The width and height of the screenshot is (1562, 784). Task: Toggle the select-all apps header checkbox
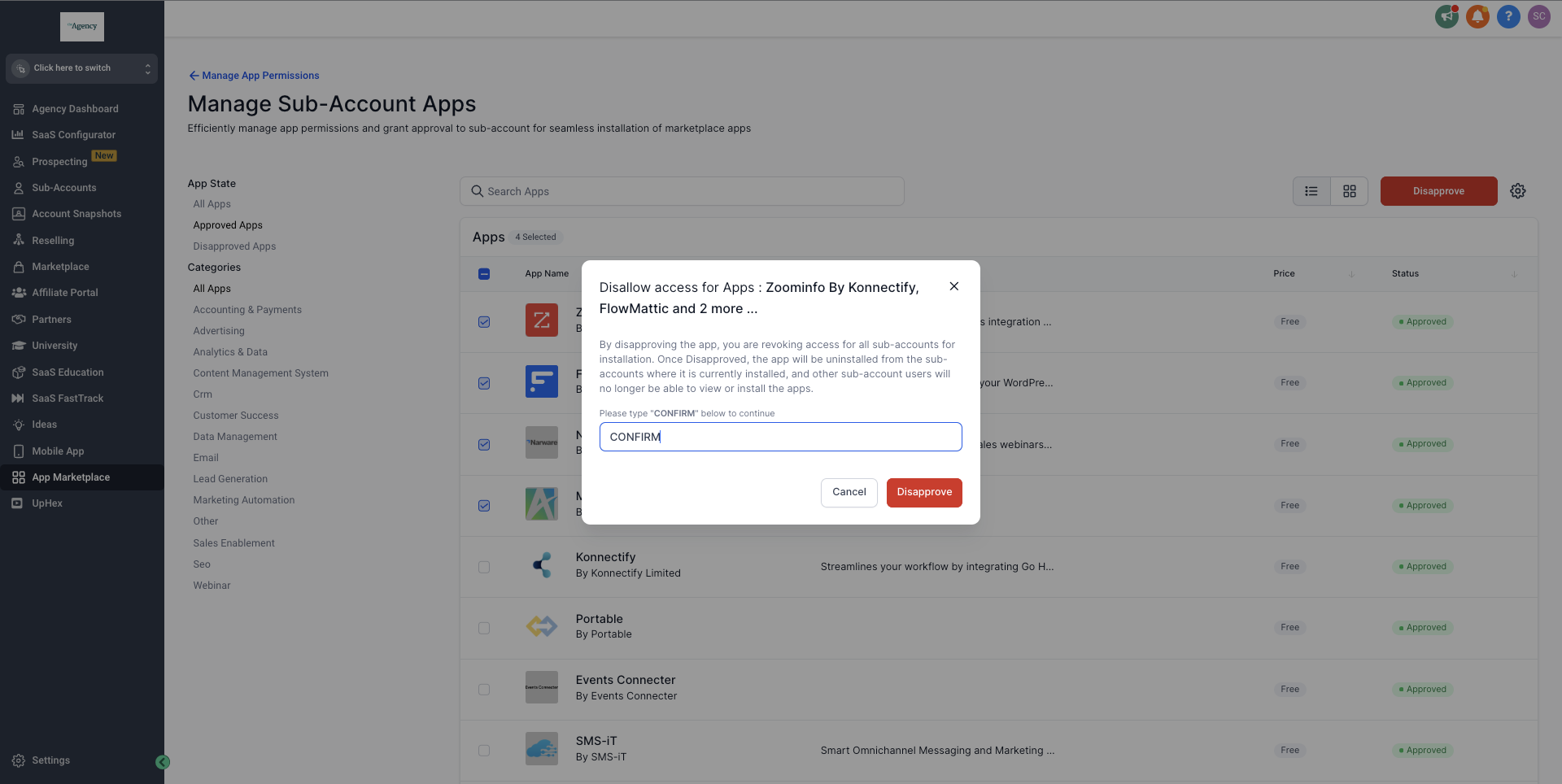[x=484, y=274]
